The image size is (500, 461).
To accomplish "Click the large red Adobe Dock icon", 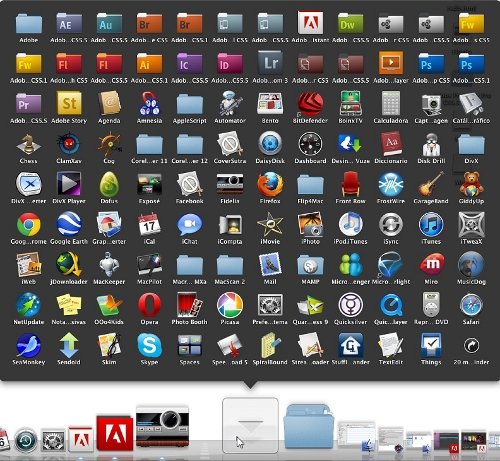I will (114, 433).
